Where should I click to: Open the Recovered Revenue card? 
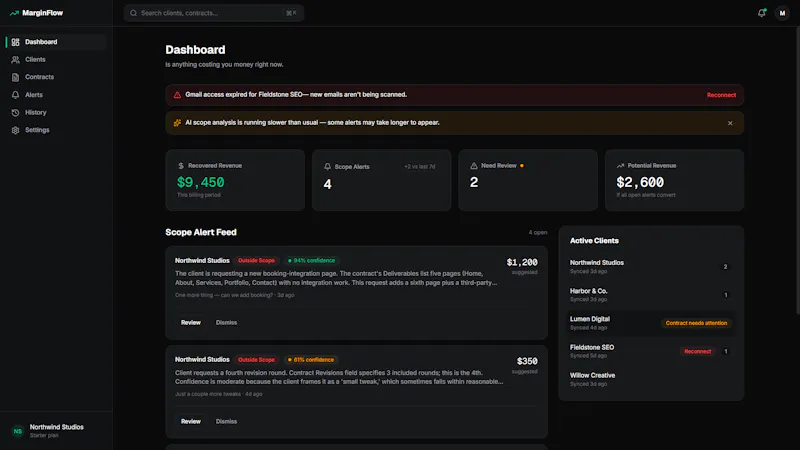click(235, 180)
